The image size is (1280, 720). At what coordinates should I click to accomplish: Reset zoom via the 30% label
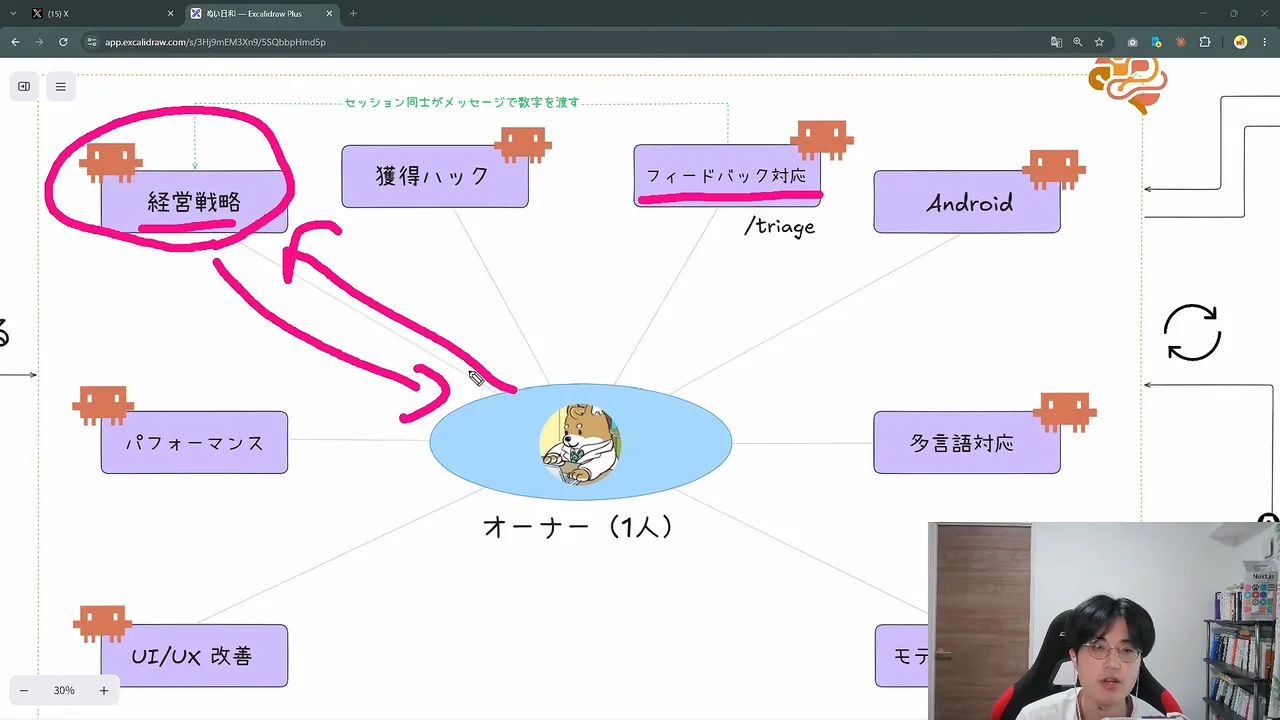pyautogui.click(x=64, y=690)
